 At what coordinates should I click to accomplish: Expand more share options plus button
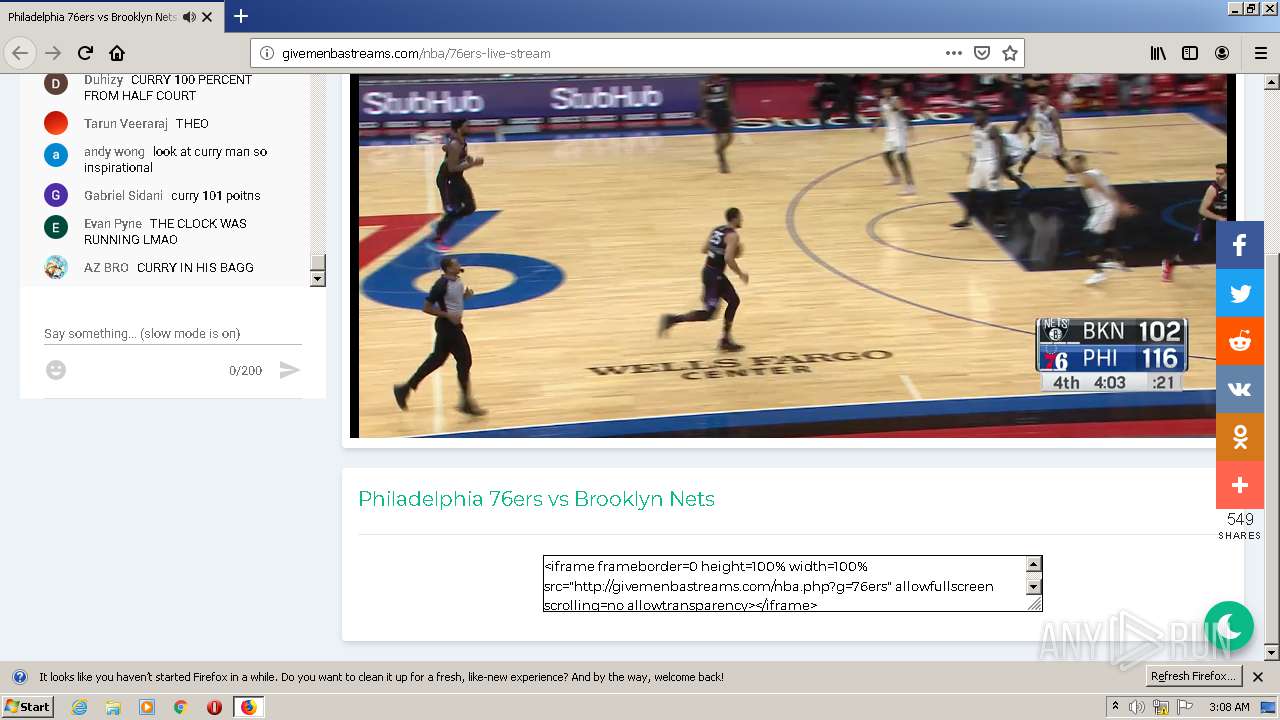(x=1240, y=485)
